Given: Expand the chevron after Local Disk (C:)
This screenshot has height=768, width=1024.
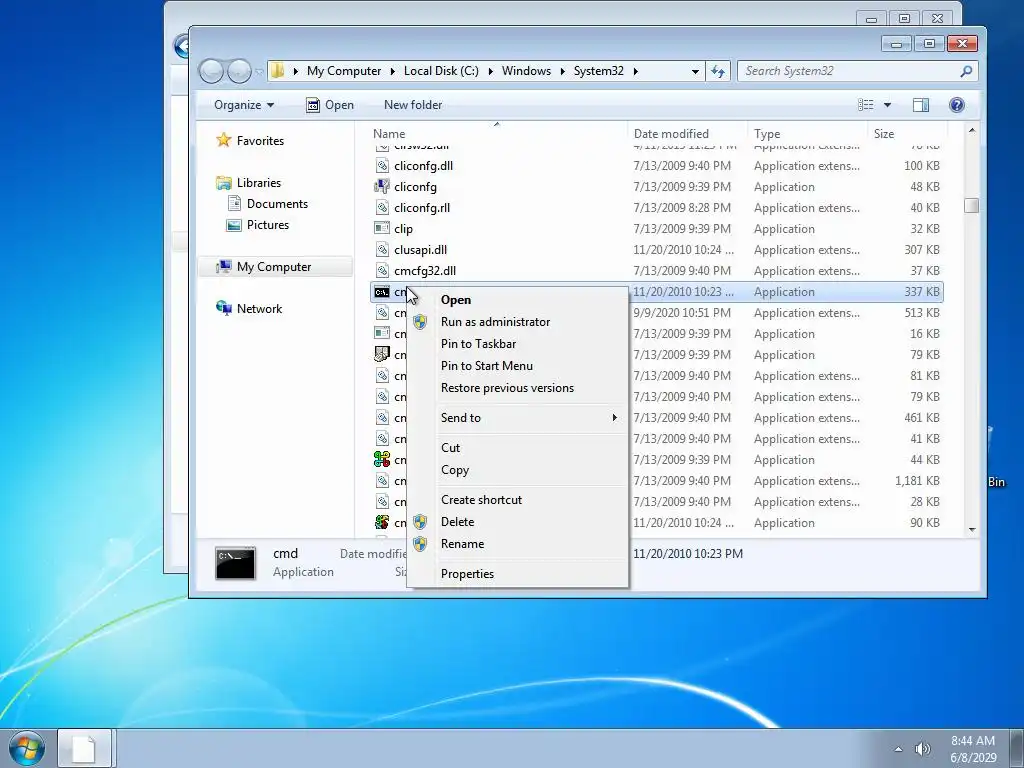Looking at the screenshot, I should point(490,71).
